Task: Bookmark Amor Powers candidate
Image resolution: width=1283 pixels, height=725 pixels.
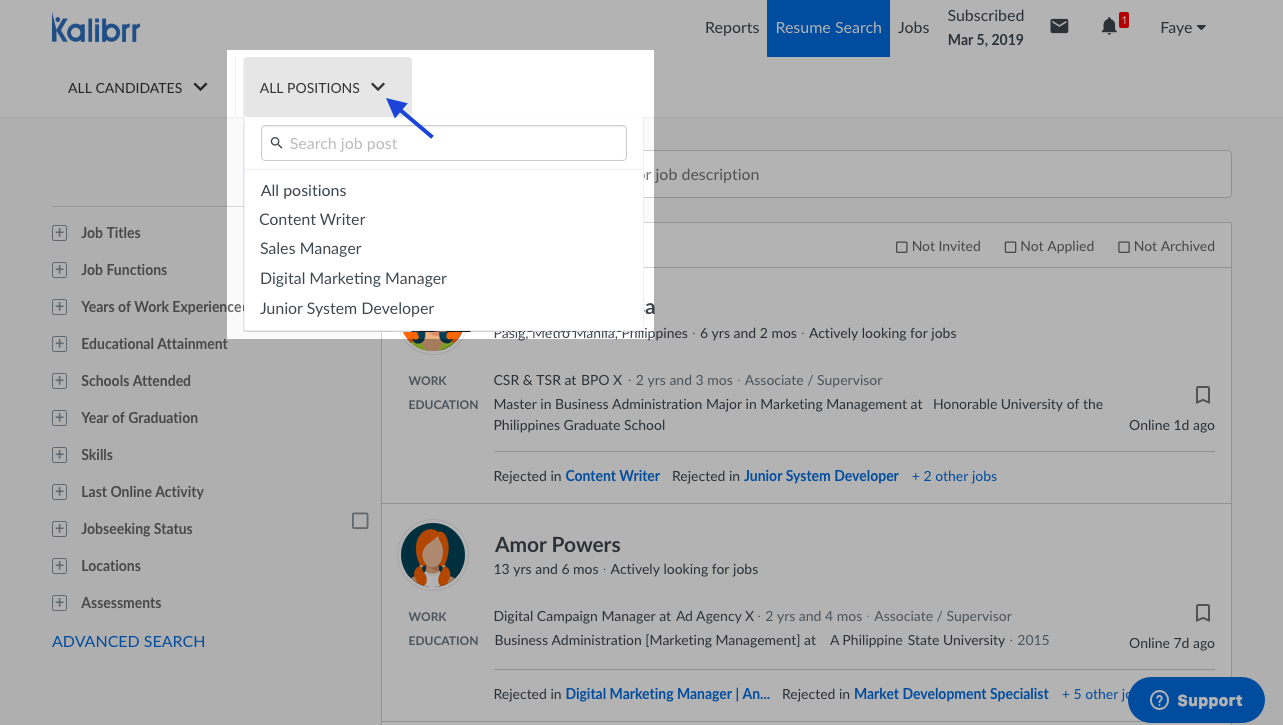Action: (1203, 612)
